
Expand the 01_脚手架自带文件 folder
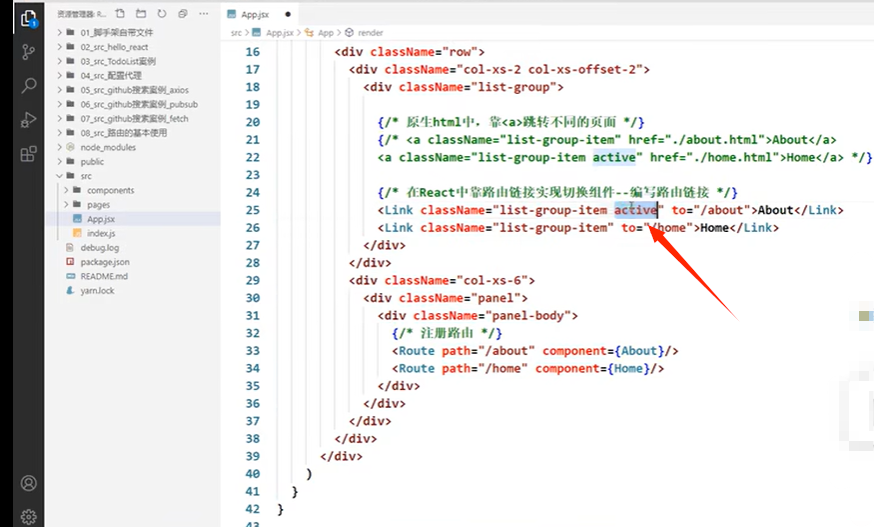tap(116, 32)
